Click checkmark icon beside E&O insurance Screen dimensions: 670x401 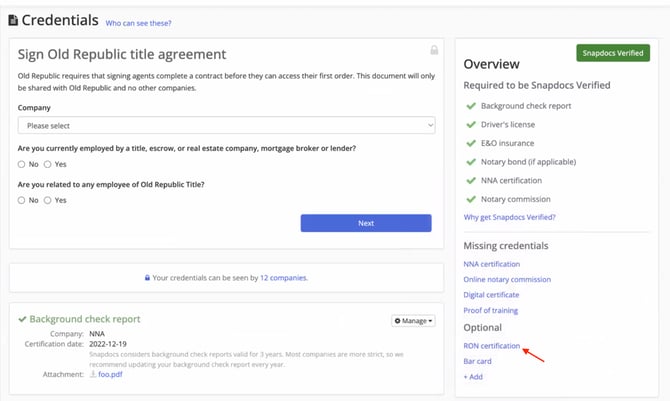pos(470,143)
